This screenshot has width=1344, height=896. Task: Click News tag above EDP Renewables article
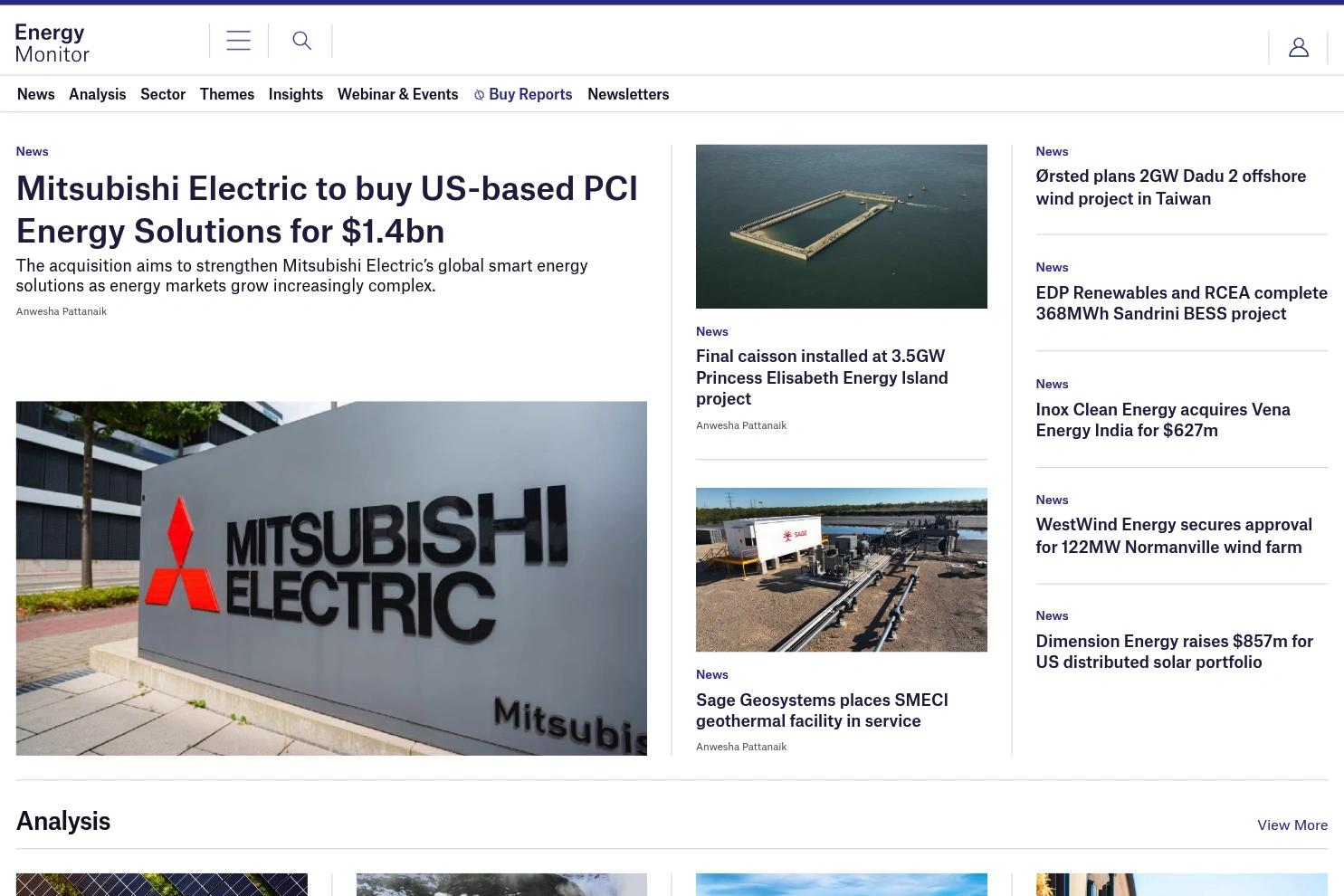click(x=1052, y=267)
